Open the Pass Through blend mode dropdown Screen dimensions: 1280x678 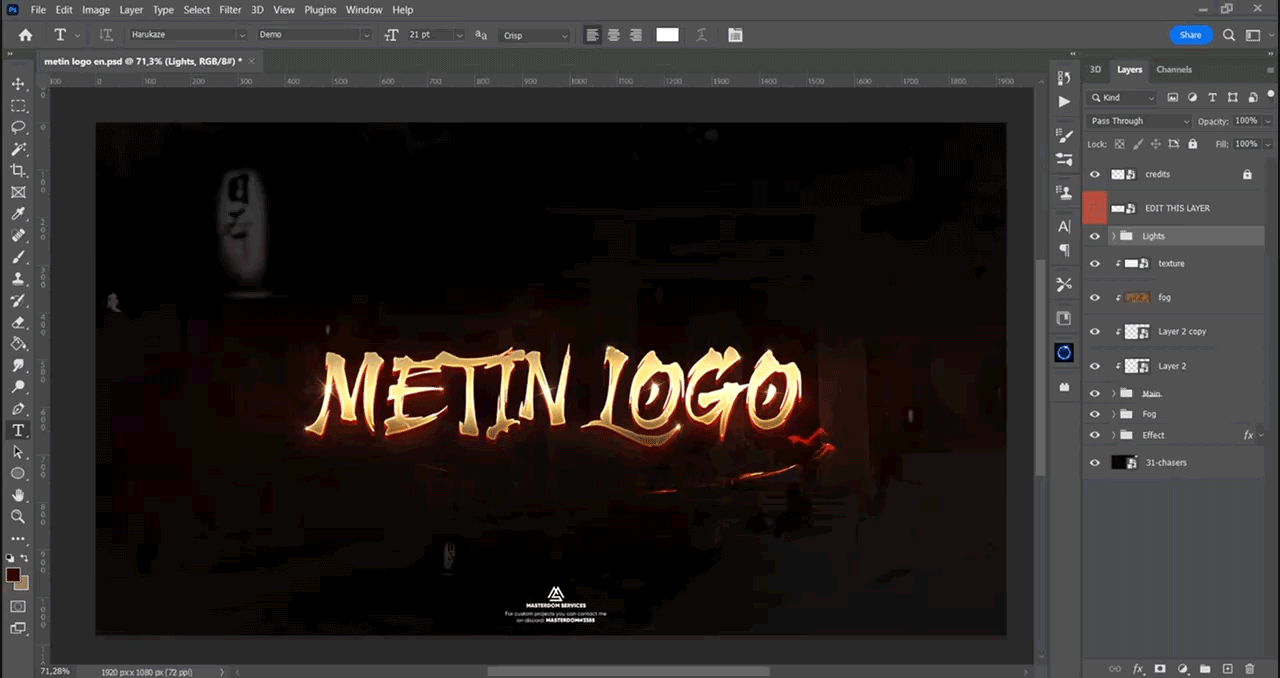click(x=1137, y=120)
